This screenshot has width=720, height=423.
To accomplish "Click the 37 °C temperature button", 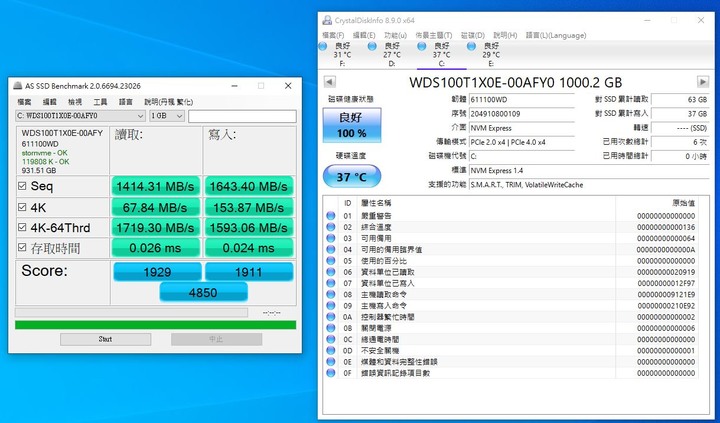I will tap(352, 176).
